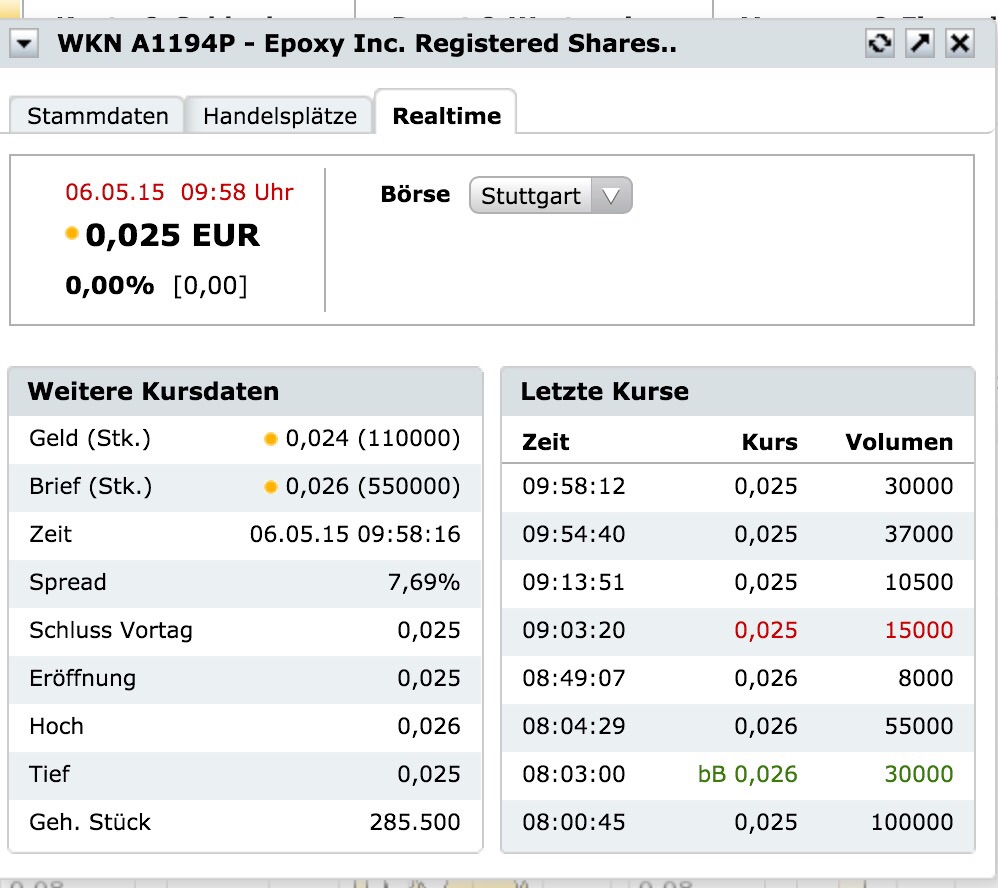Viewport: 998px width, 888px height.
Task: Open the Handelsplätze tab
Action: click(x=280, y=116)
